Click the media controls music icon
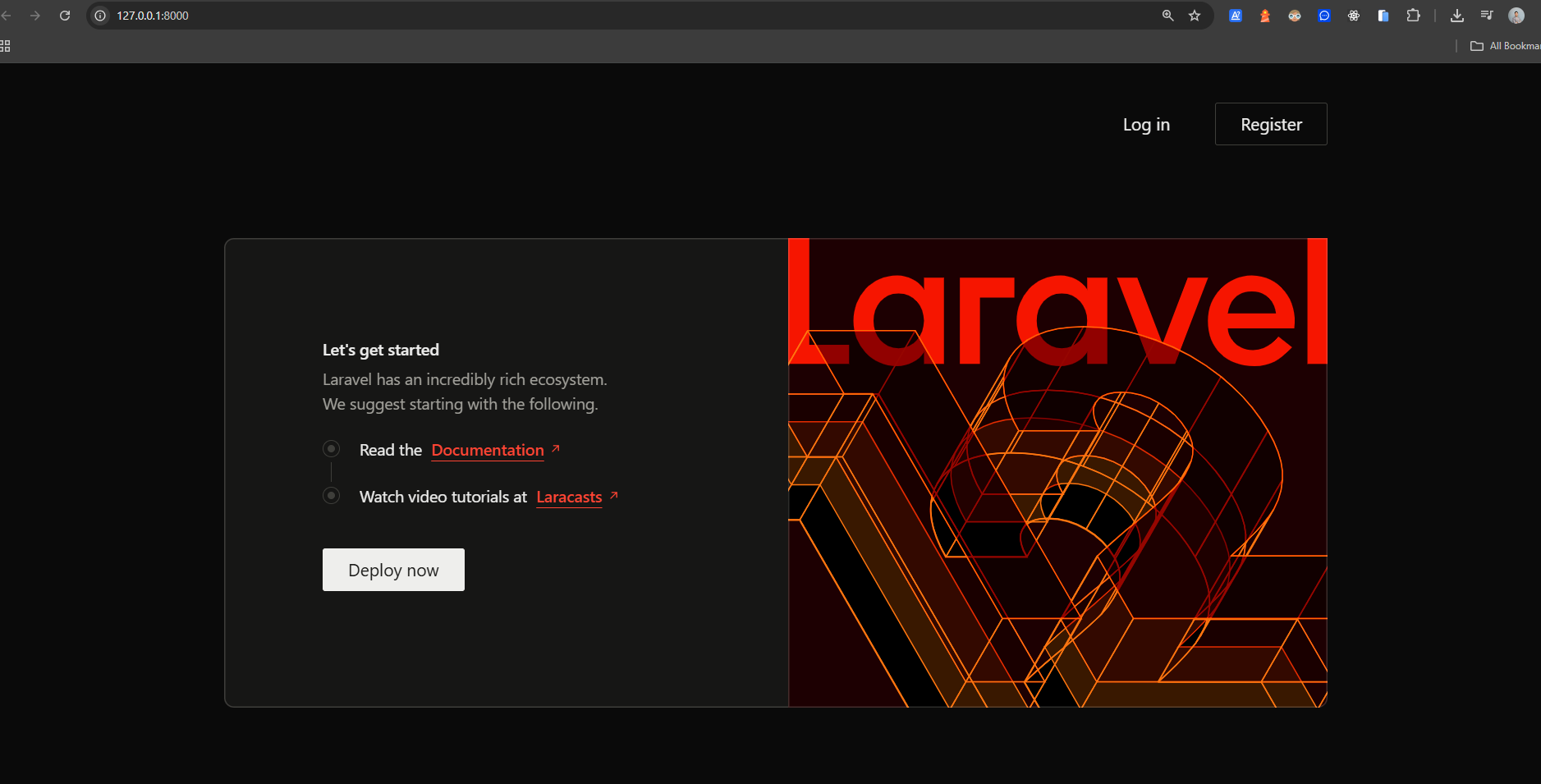Viewport: 1541px width, 784px height. click(1487, 16)
